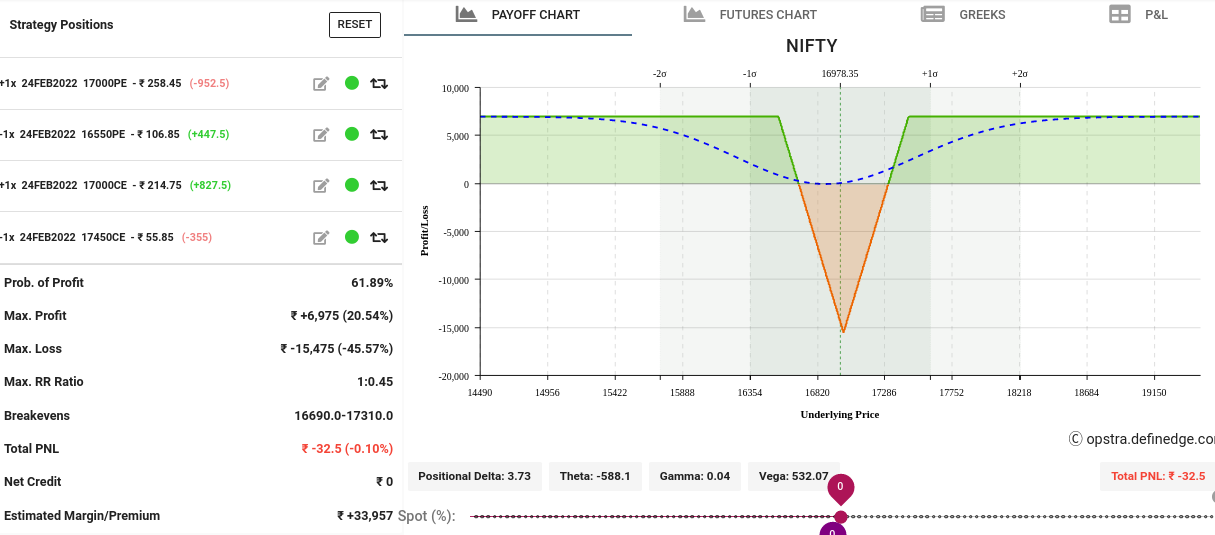The width and height of the screenshot is (1215, 535).
Task: Open the Greeks tab
Action: point(963,15)
